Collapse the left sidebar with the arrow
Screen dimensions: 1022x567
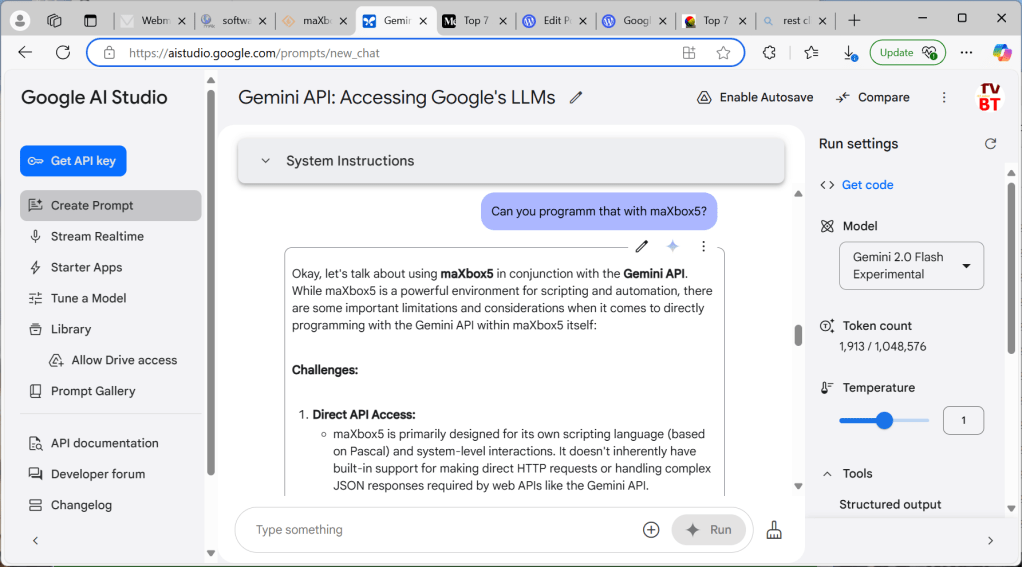point(36,541)
